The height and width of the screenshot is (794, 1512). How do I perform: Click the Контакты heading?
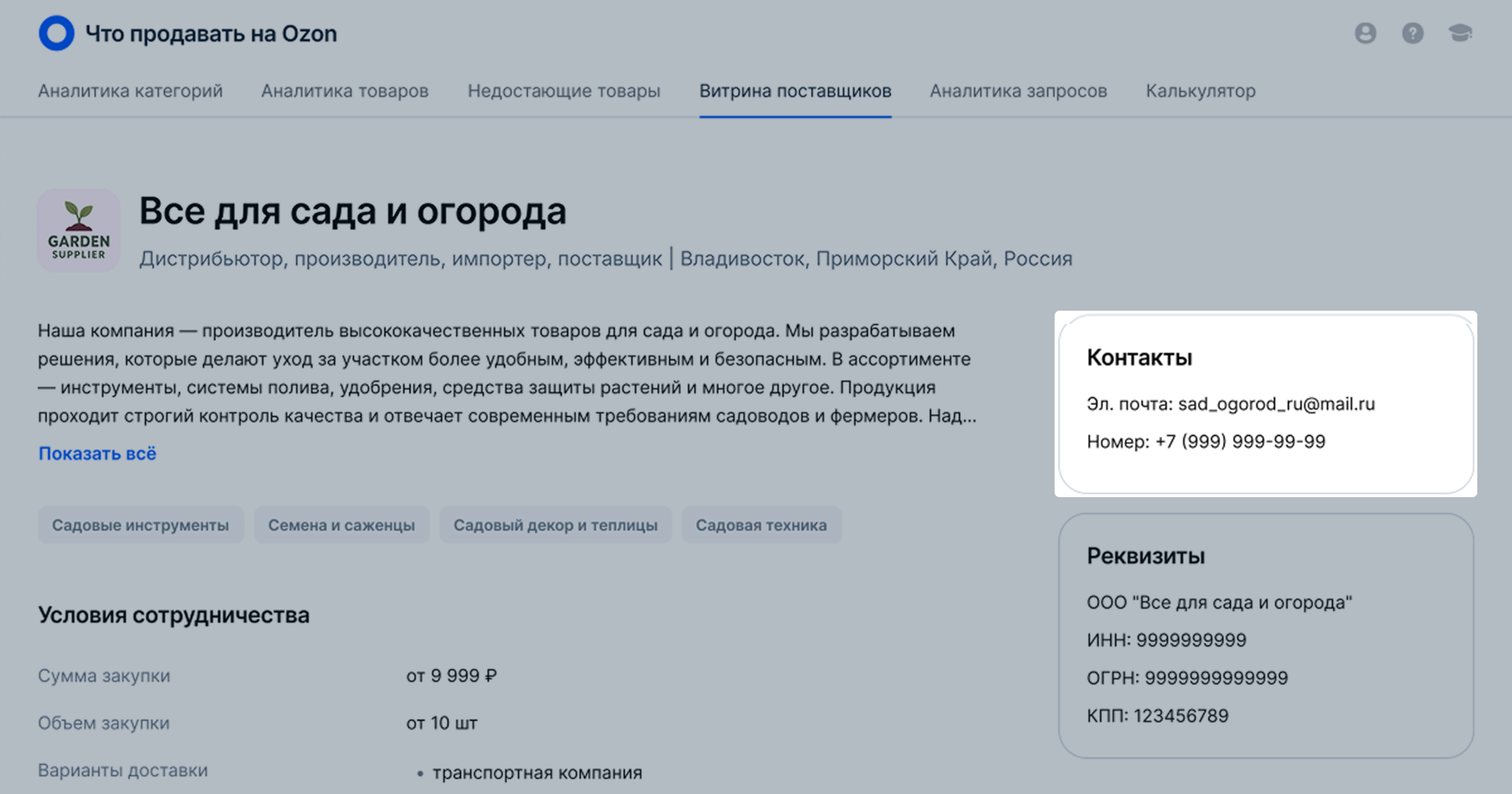pos(1139,357)
